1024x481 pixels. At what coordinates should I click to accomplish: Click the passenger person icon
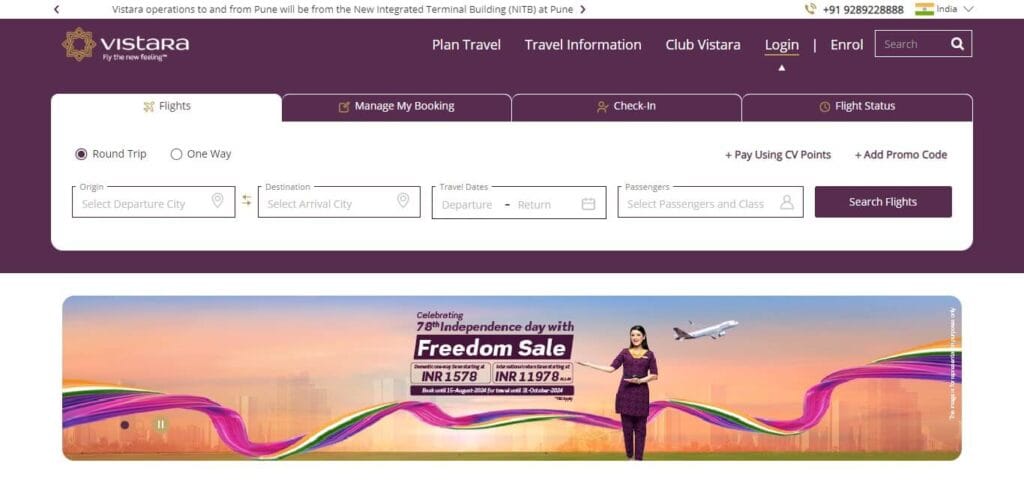pos(786,202)
